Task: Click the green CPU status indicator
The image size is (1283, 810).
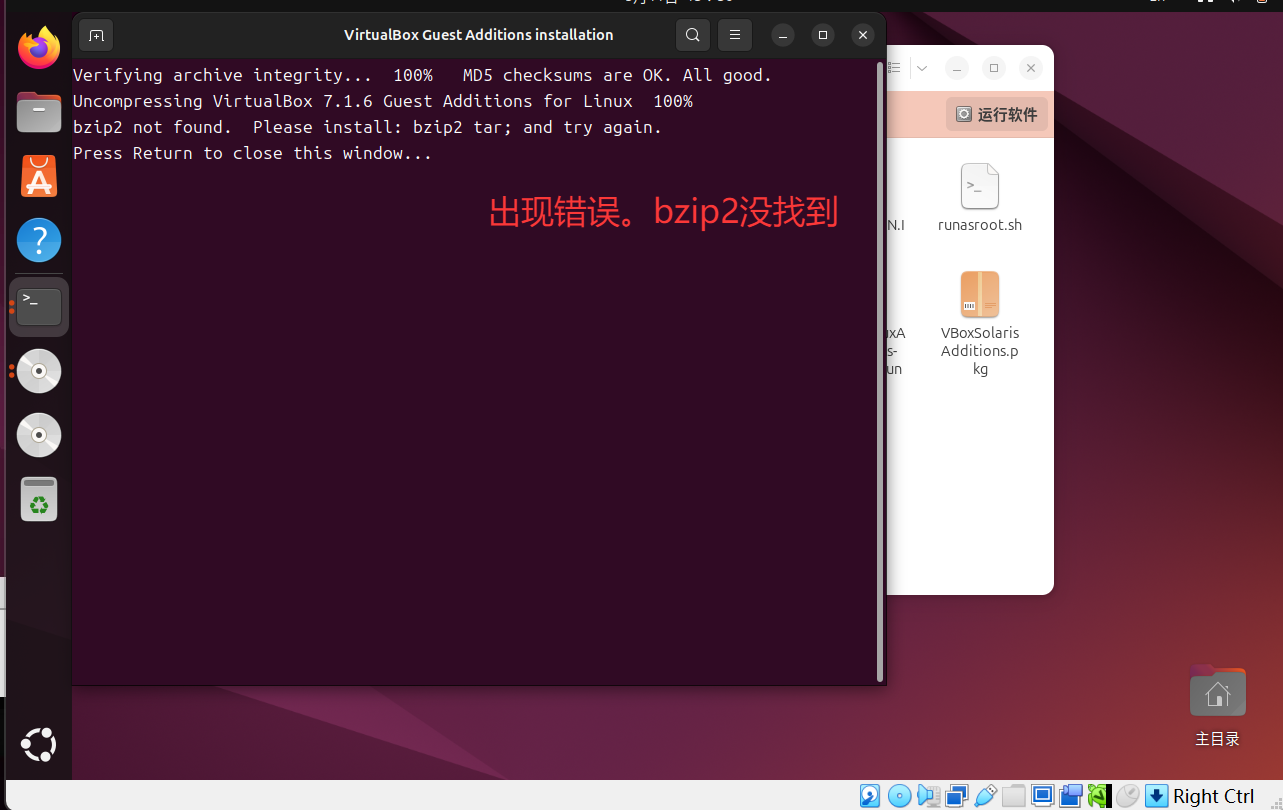Action: [x=1099, y=796]
